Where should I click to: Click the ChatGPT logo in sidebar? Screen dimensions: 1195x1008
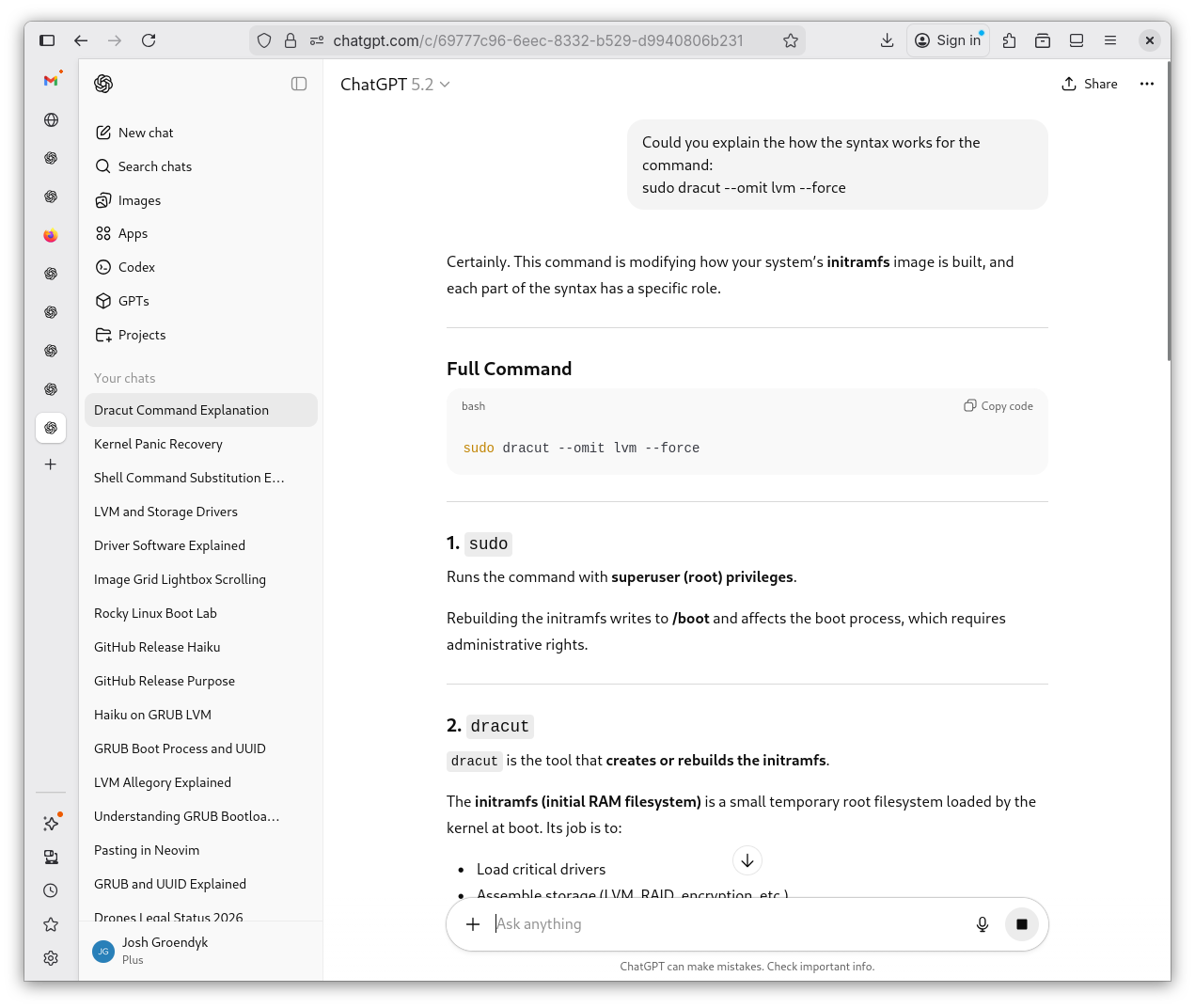103,84
